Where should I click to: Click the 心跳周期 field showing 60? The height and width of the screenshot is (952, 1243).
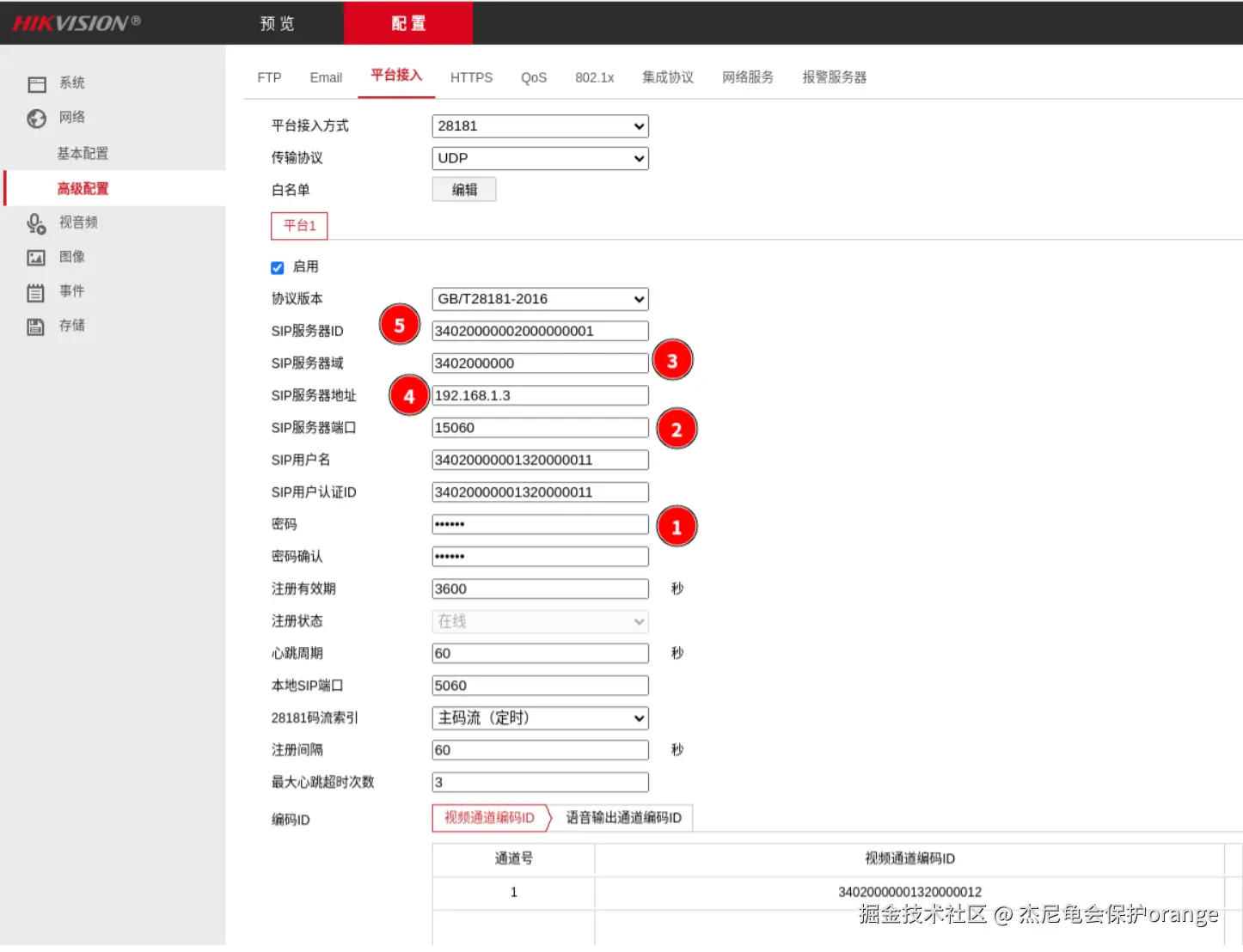[540, 654]
